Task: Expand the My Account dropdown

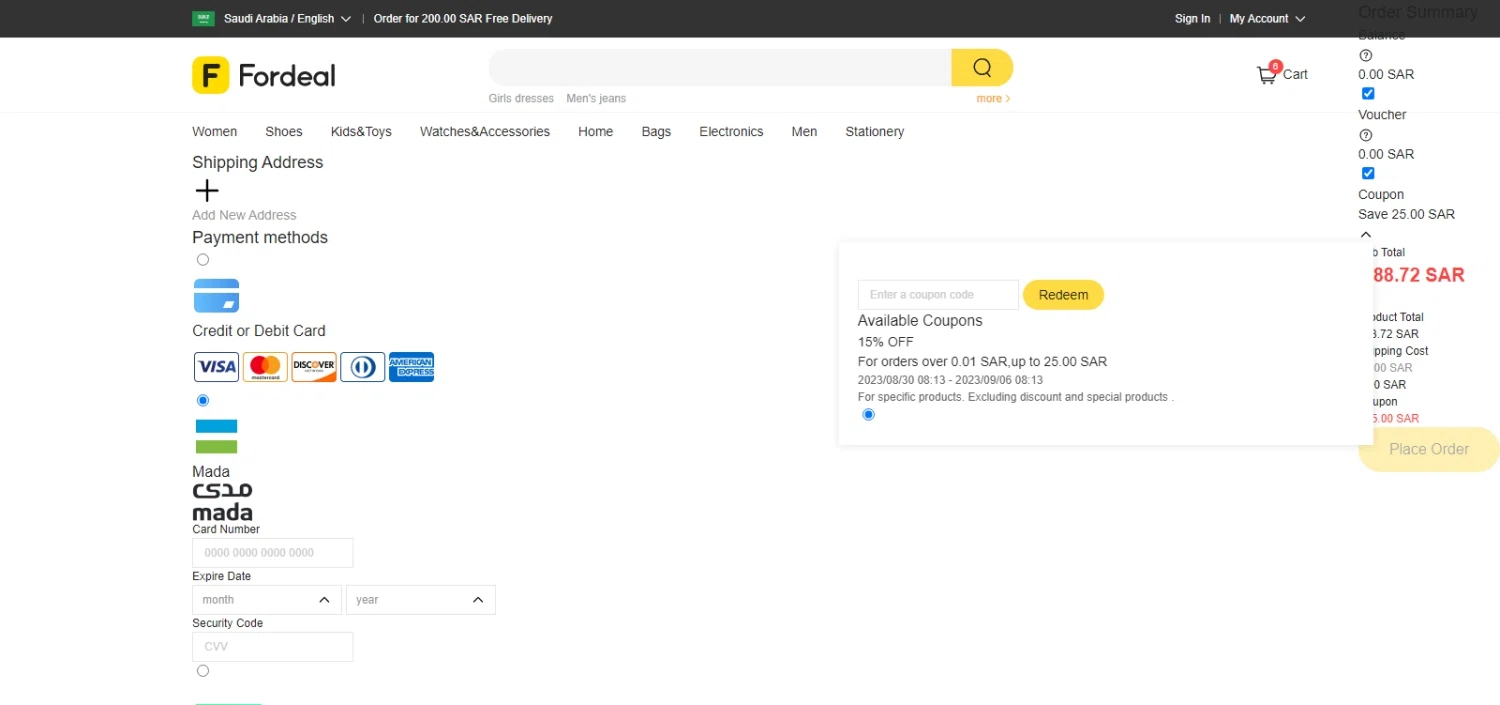Action: point(1267,18)
